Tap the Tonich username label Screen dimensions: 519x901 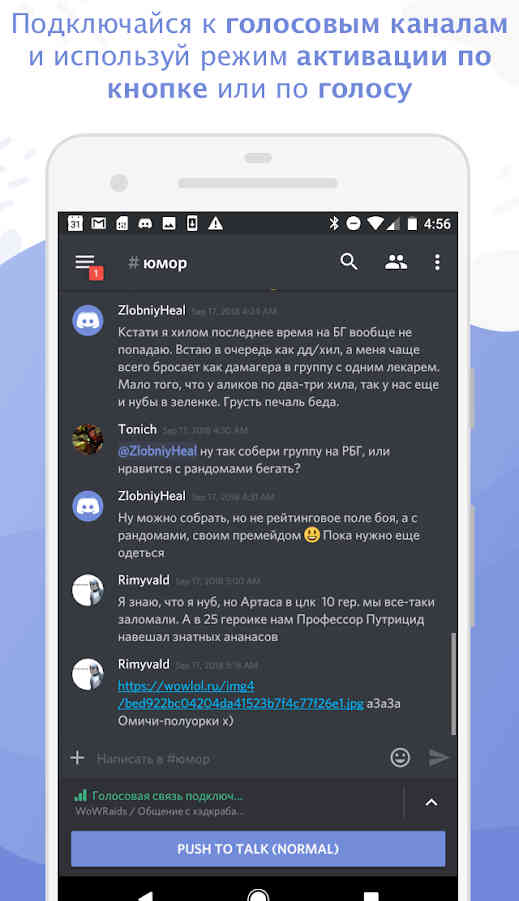137,429
